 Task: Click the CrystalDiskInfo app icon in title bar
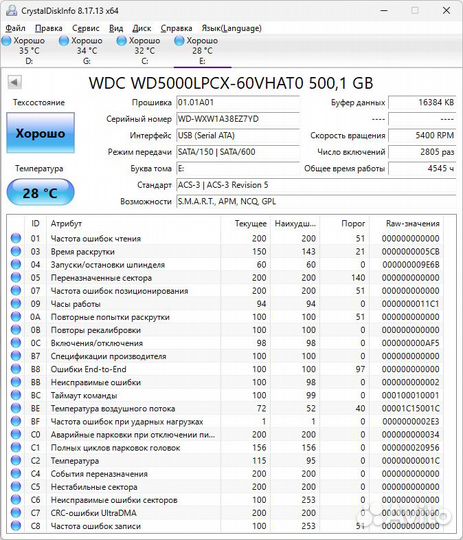click(11, 10)
